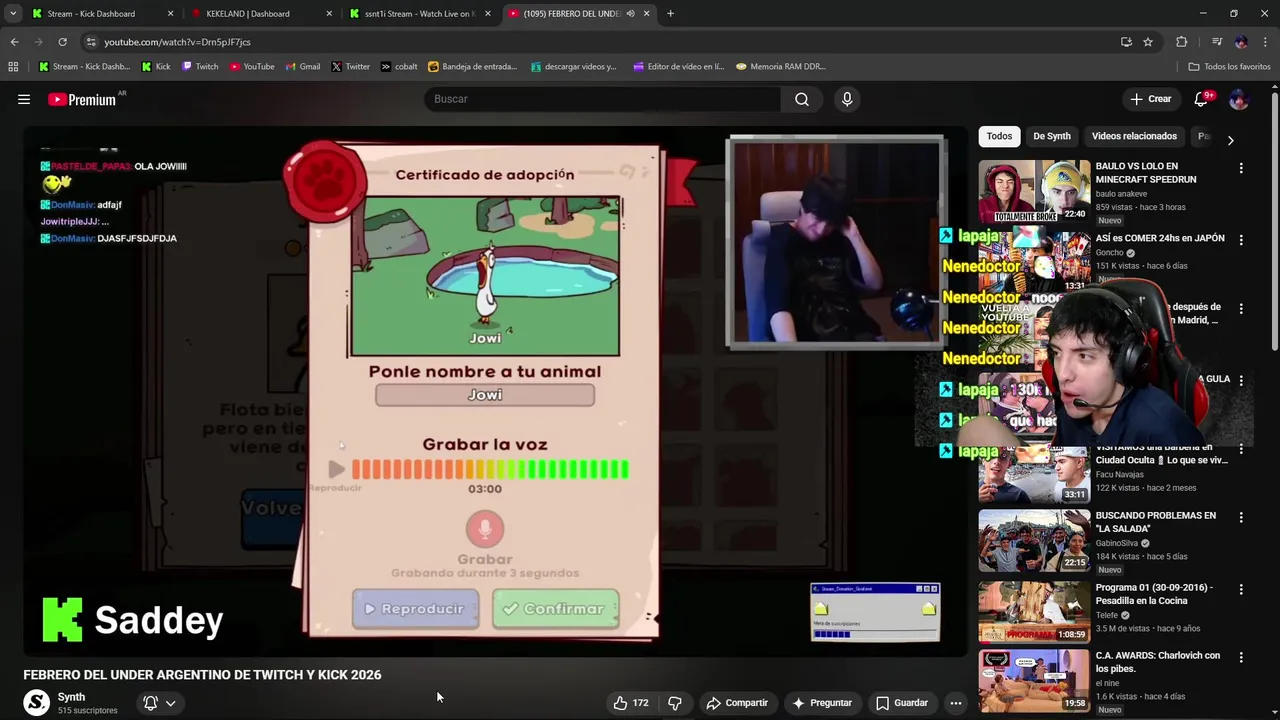Click the 515 suscriptores text
Viewport: 1280px width, 720px height.
point(87,711)
